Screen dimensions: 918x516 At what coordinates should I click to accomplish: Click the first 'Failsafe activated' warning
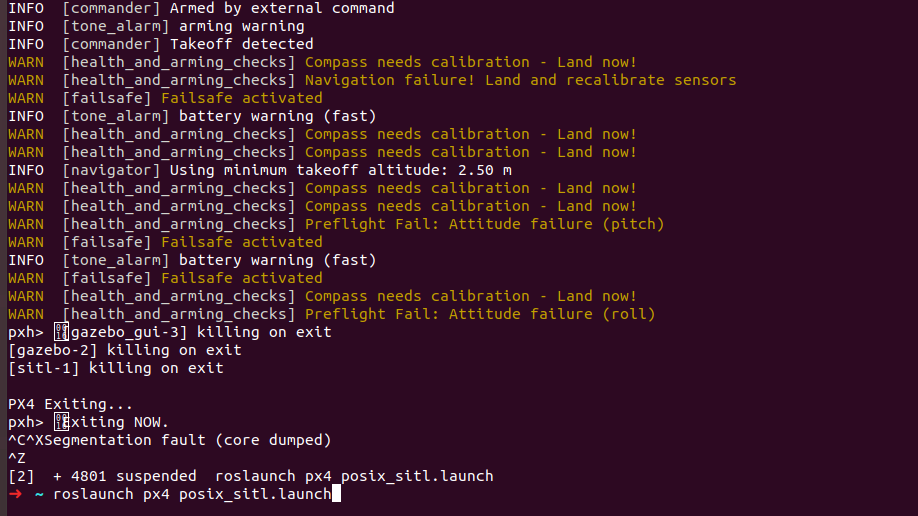point(242,98)
